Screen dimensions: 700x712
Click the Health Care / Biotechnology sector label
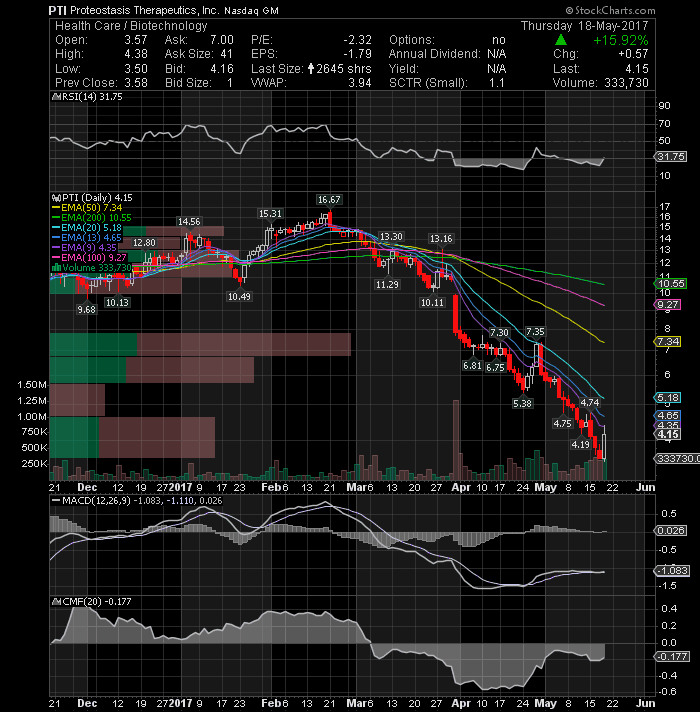[131, 26]
